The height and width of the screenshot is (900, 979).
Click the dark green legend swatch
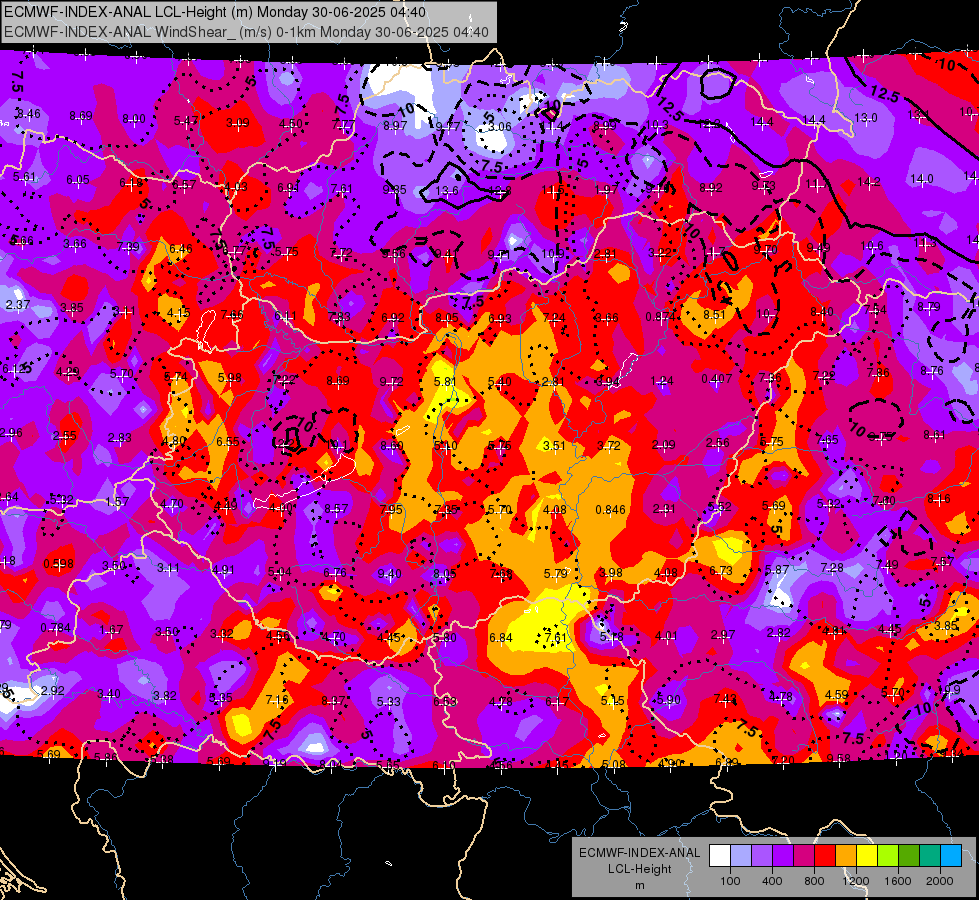[x=909, y=856]
